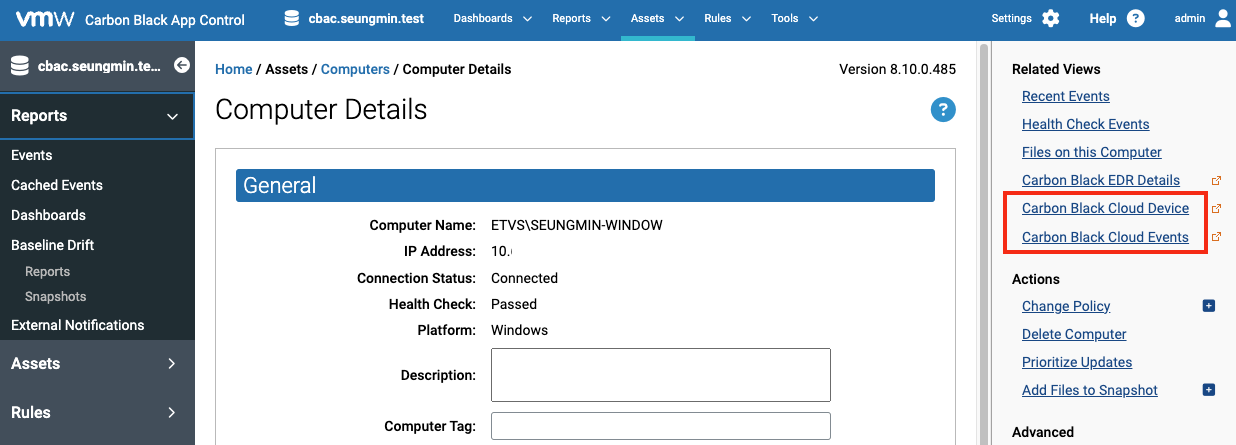Go to Home breadcrumb link
Viewport: 1236px width, 445px height.
click(x=234, y=69)
